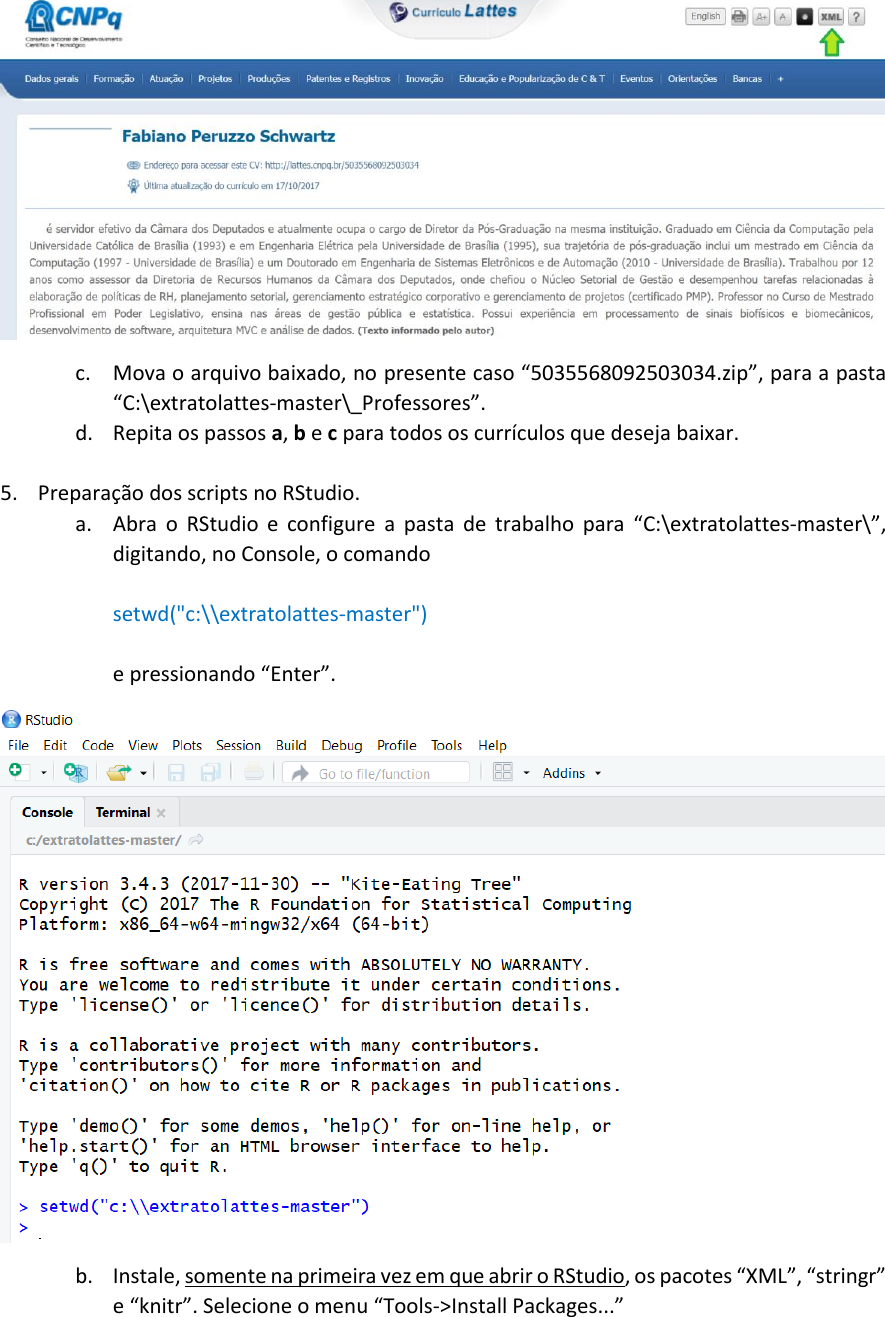Switch the Lattes page to English
The height and width of the screenshot is (1317, 885).
[705, 16]
